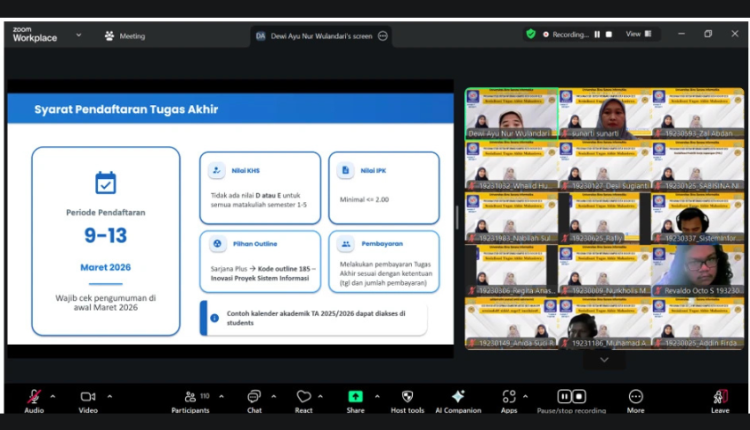This screenshot has height=430, width=750.
Task: Show next page of participant videos
Action: point(604,360)
